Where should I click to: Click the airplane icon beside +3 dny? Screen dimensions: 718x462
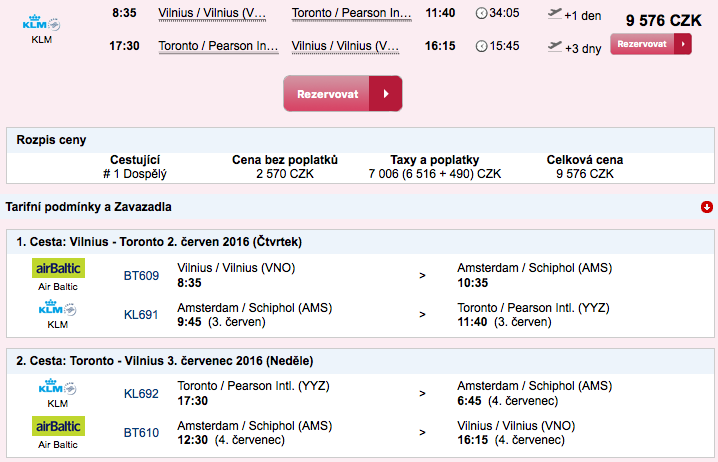tap(555, 47)
